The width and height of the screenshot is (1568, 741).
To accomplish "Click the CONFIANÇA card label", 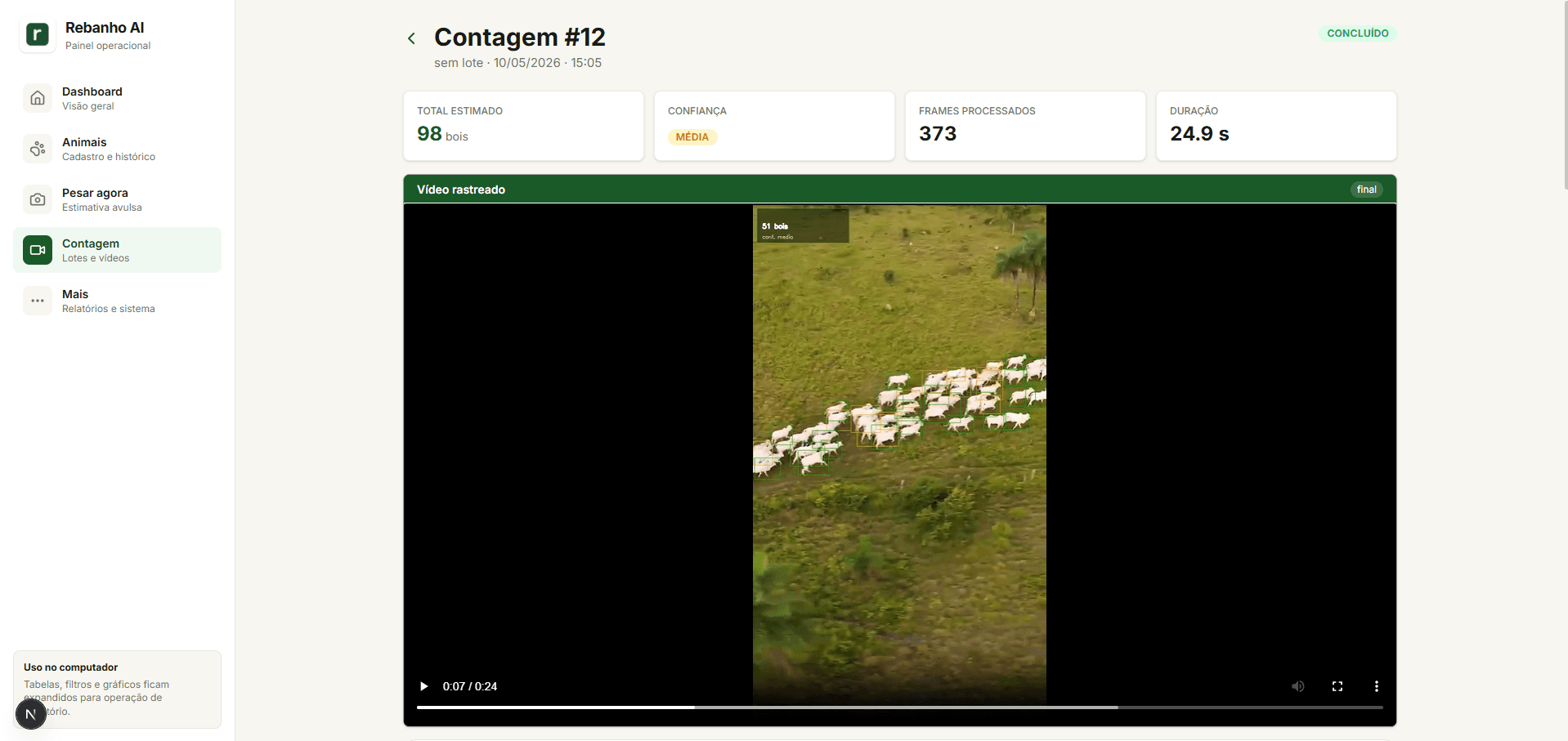I will click(697, 111).
